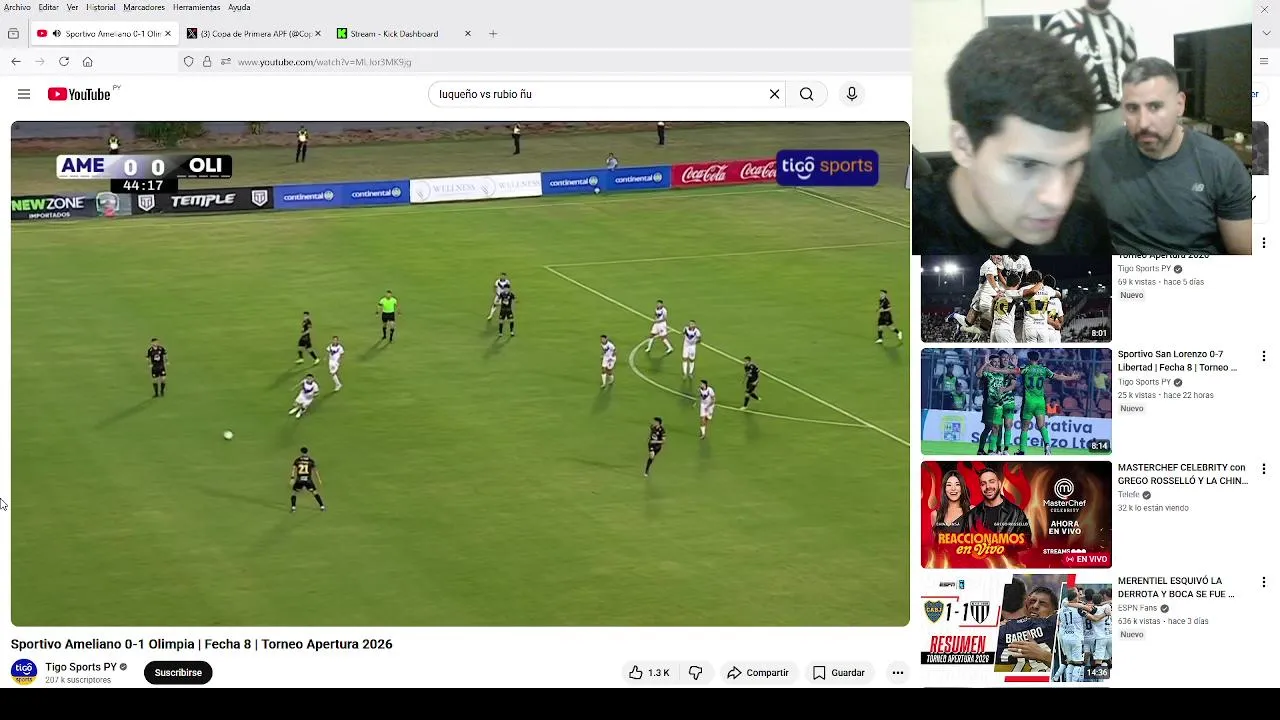Viewport: 1280px width, 720px height.
Task: Open the site permissions icon in address bar
Action: click(226, 62)
